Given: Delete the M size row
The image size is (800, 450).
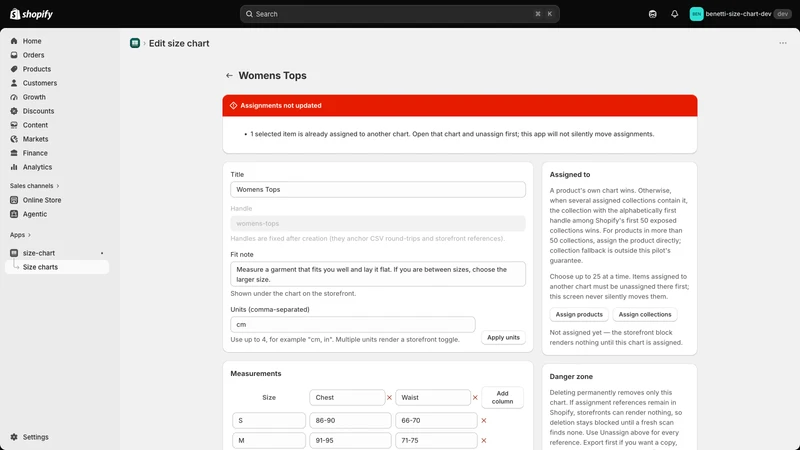Looking at the screenshot, I should point(484,440).
